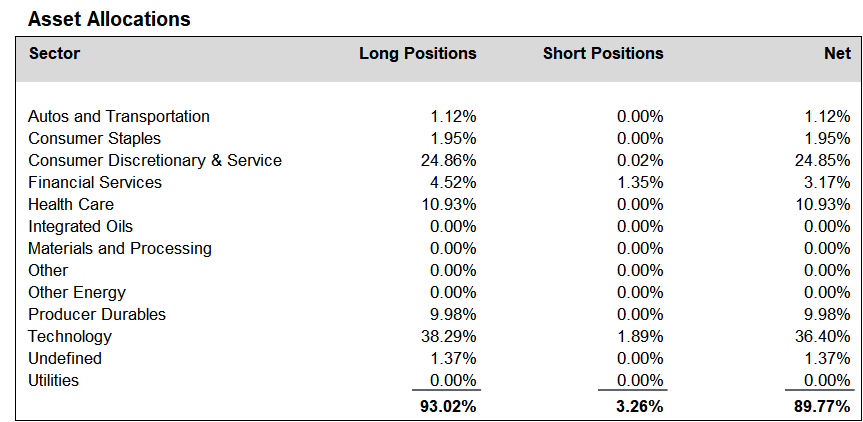Click the 89.77% net total value

pos(822,407)
